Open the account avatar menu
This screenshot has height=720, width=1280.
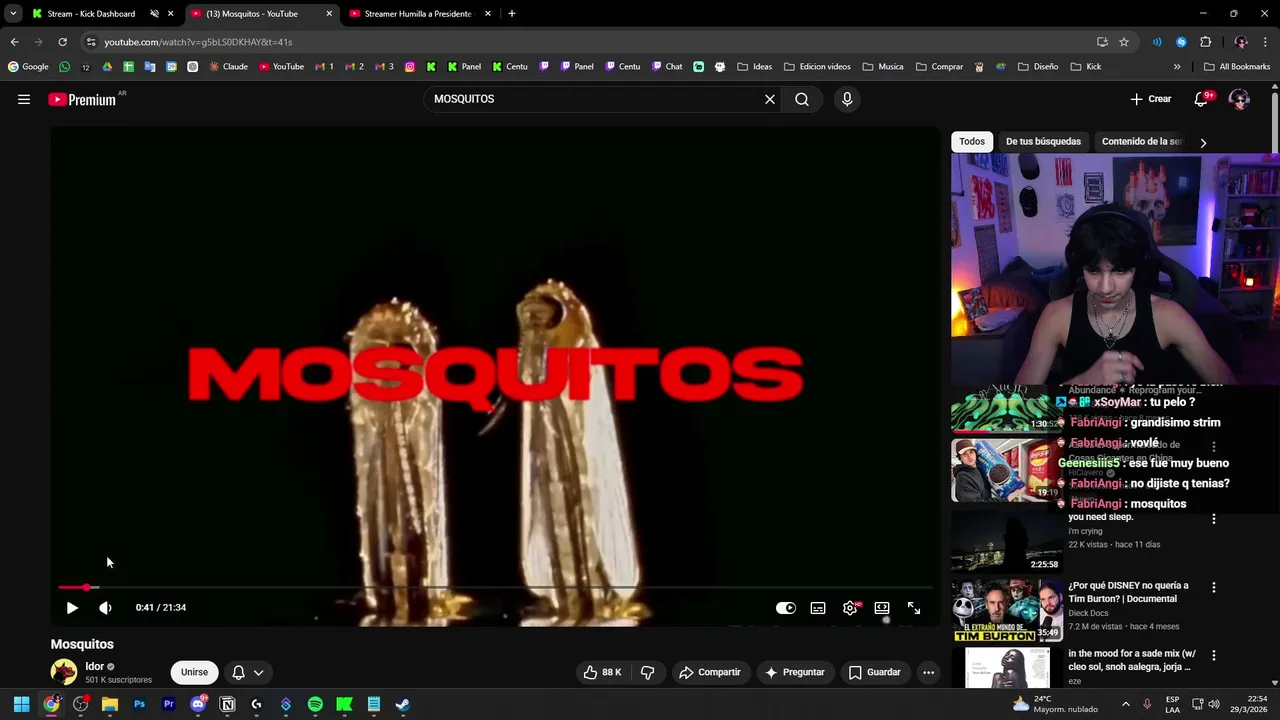1239,99
